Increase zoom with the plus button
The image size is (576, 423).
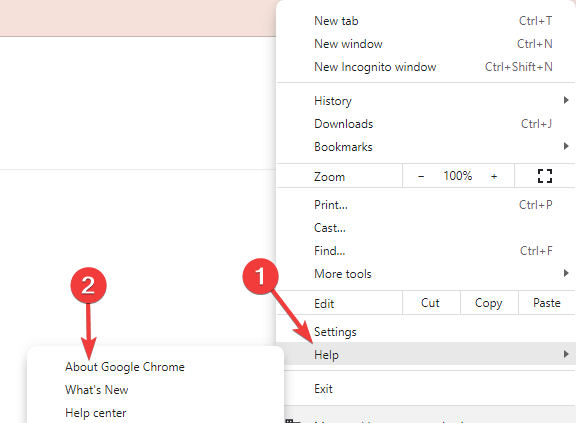tap(494, 177)
